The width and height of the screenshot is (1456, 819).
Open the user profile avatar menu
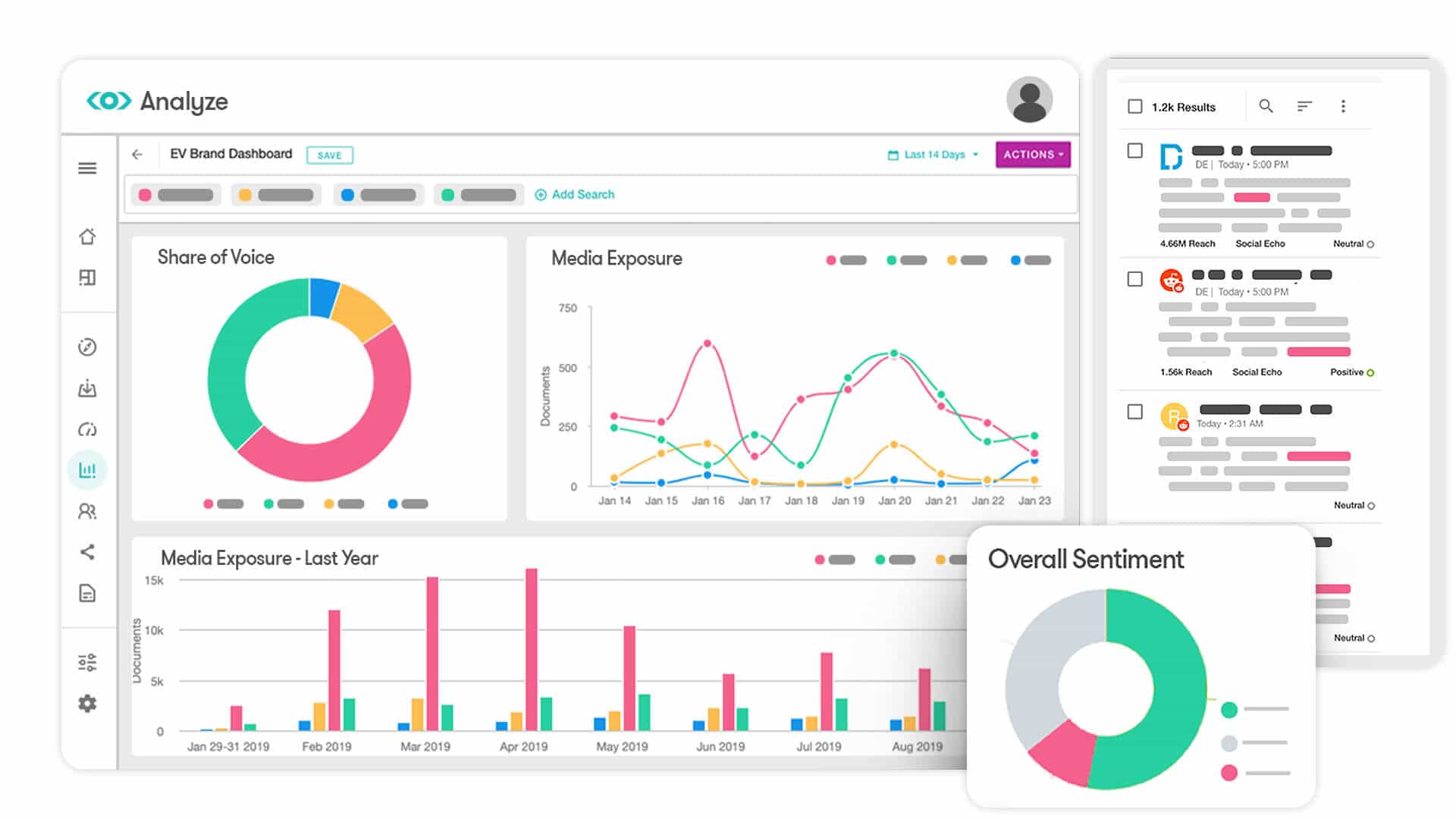(1029, 99)
